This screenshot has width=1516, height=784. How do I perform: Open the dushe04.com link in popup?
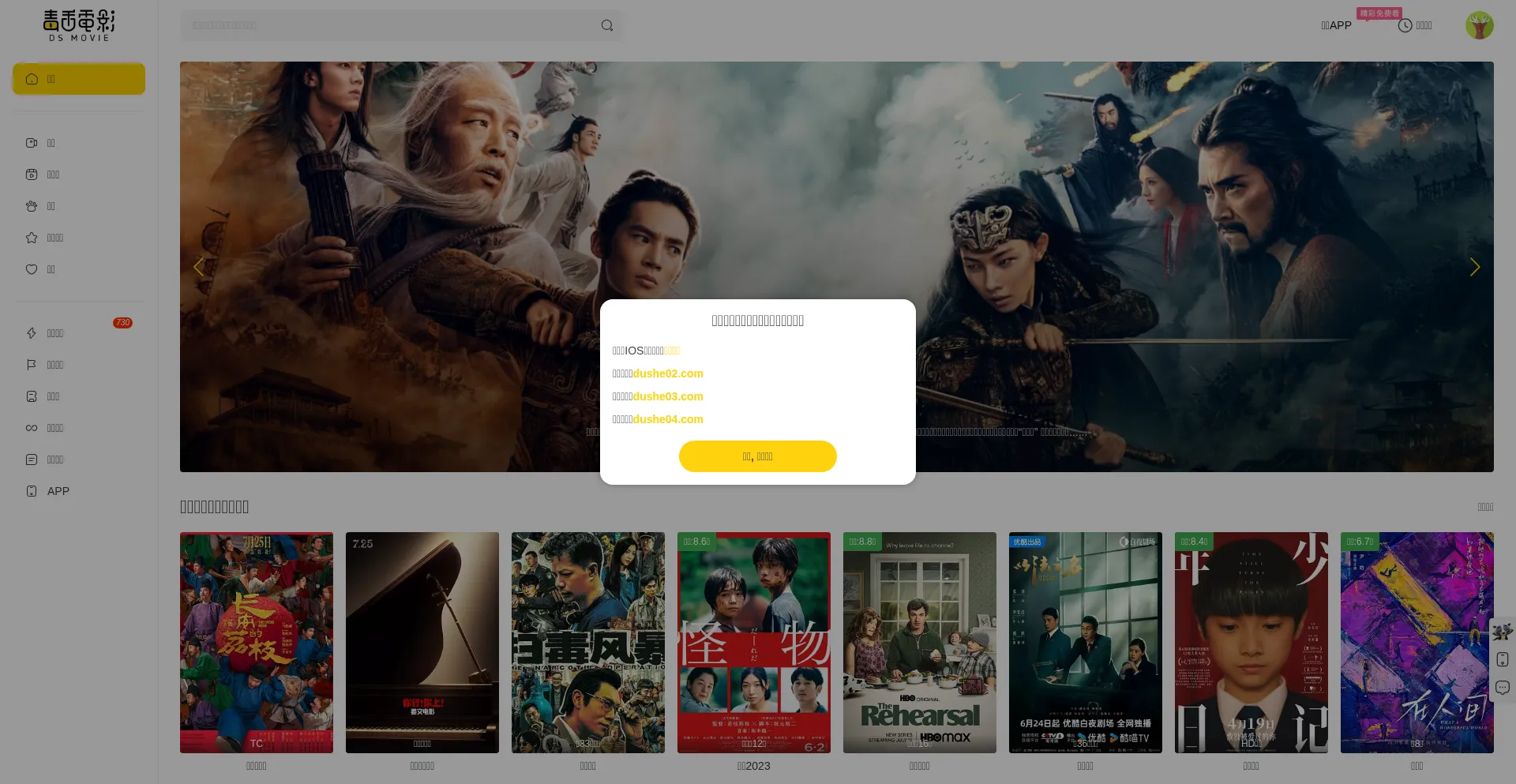pyautogui.click(x=668, y=419)
